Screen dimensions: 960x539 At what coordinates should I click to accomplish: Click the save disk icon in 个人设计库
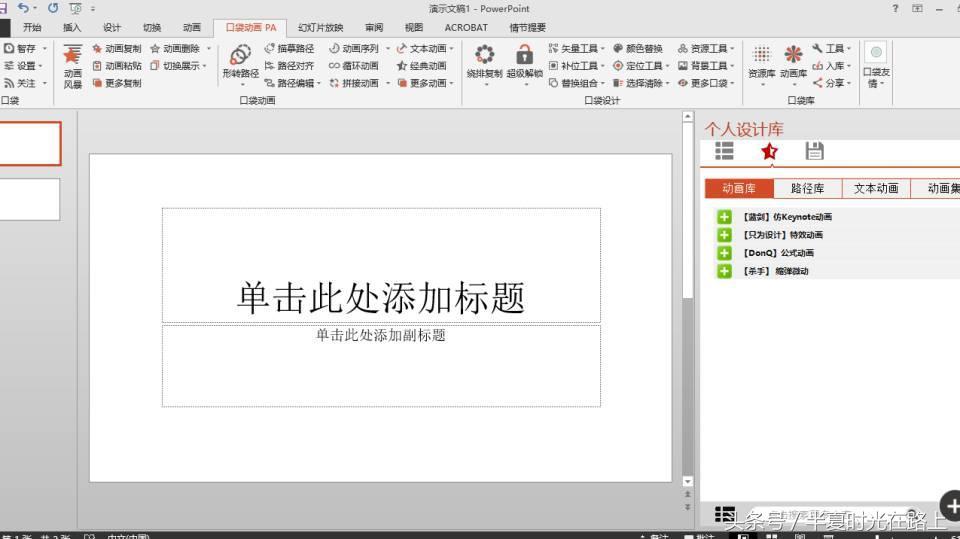click(x=814, y=151)
